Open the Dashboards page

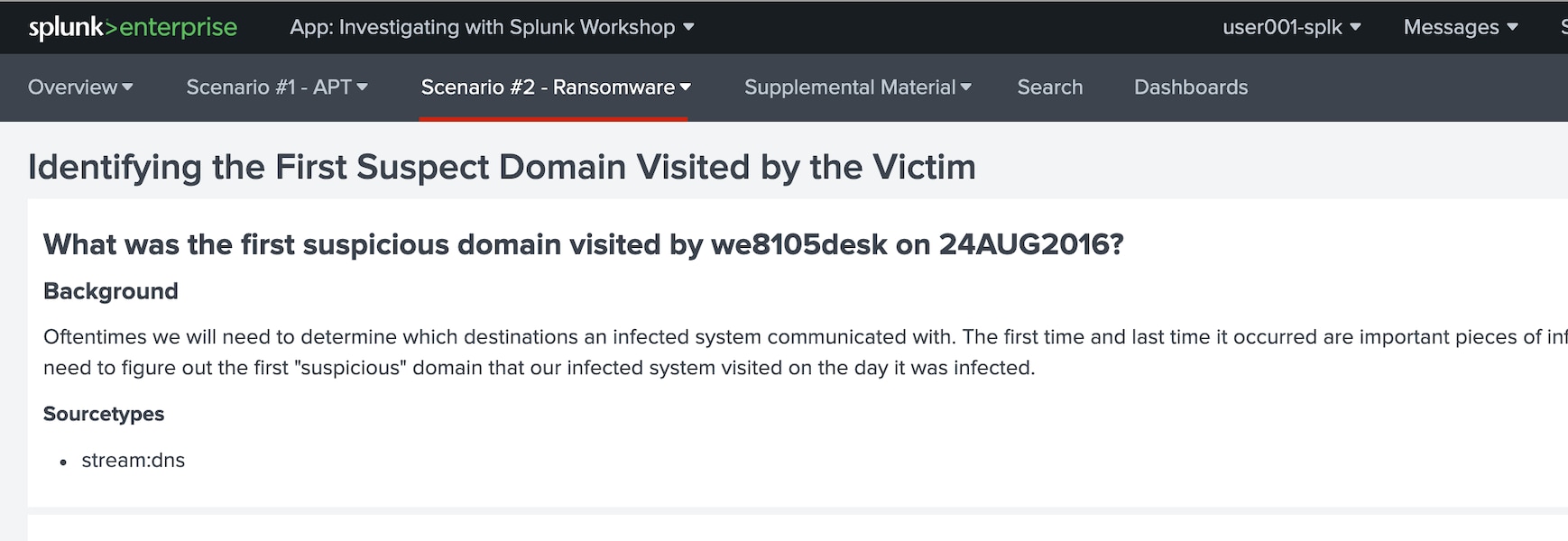point(1191,87)
